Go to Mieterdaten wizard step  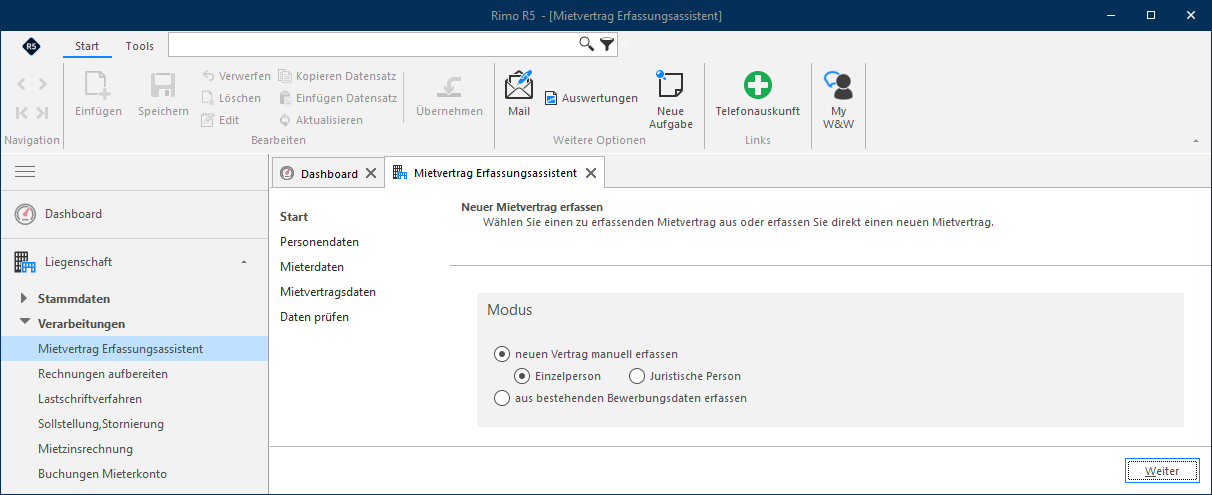click(312, 267)
